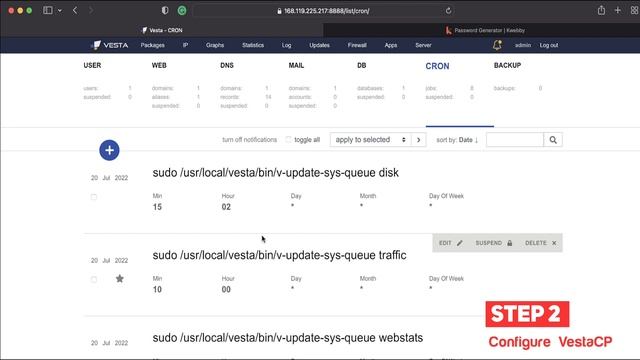Viewport: 640px width, 360px height.
Task: Expand the sidebar dropdown chevron in Safari
Action: [60, 11]
